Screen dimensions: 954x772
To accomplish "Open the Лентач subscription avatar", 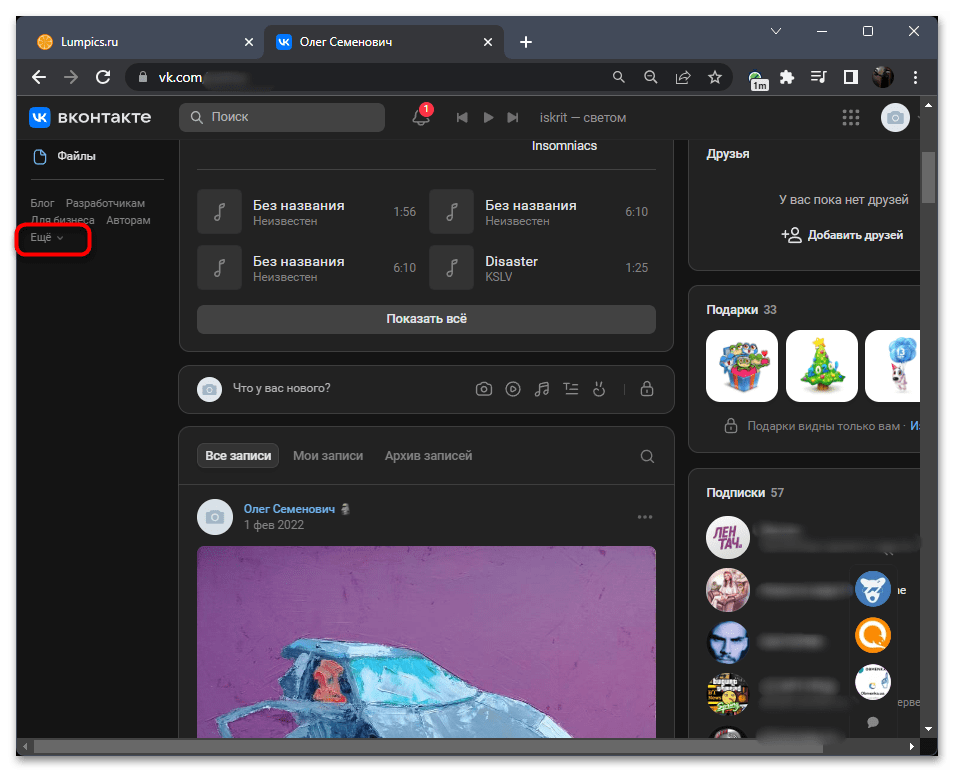I will 728,538.
